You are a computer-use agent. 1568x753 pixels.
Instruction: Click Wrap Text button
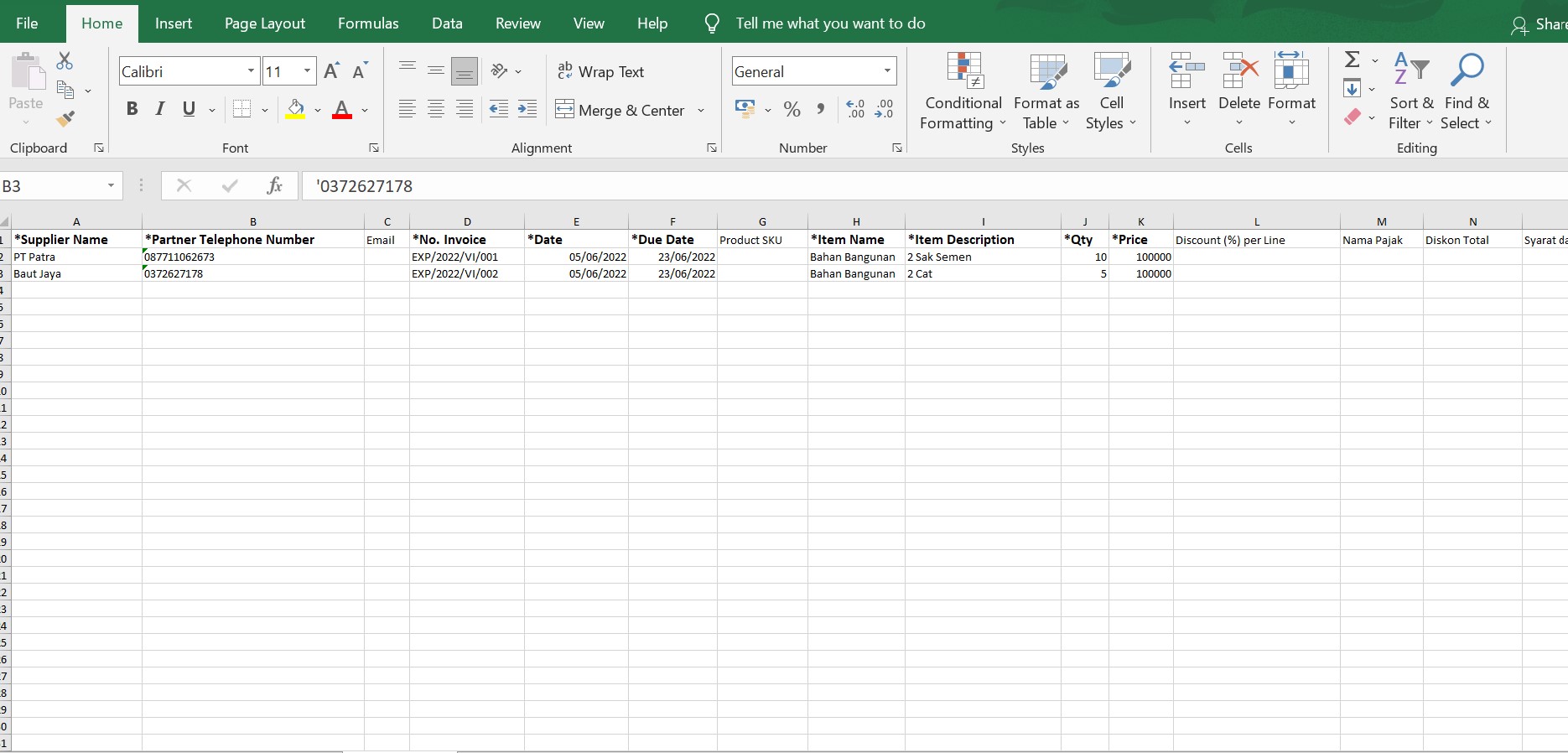601,71
